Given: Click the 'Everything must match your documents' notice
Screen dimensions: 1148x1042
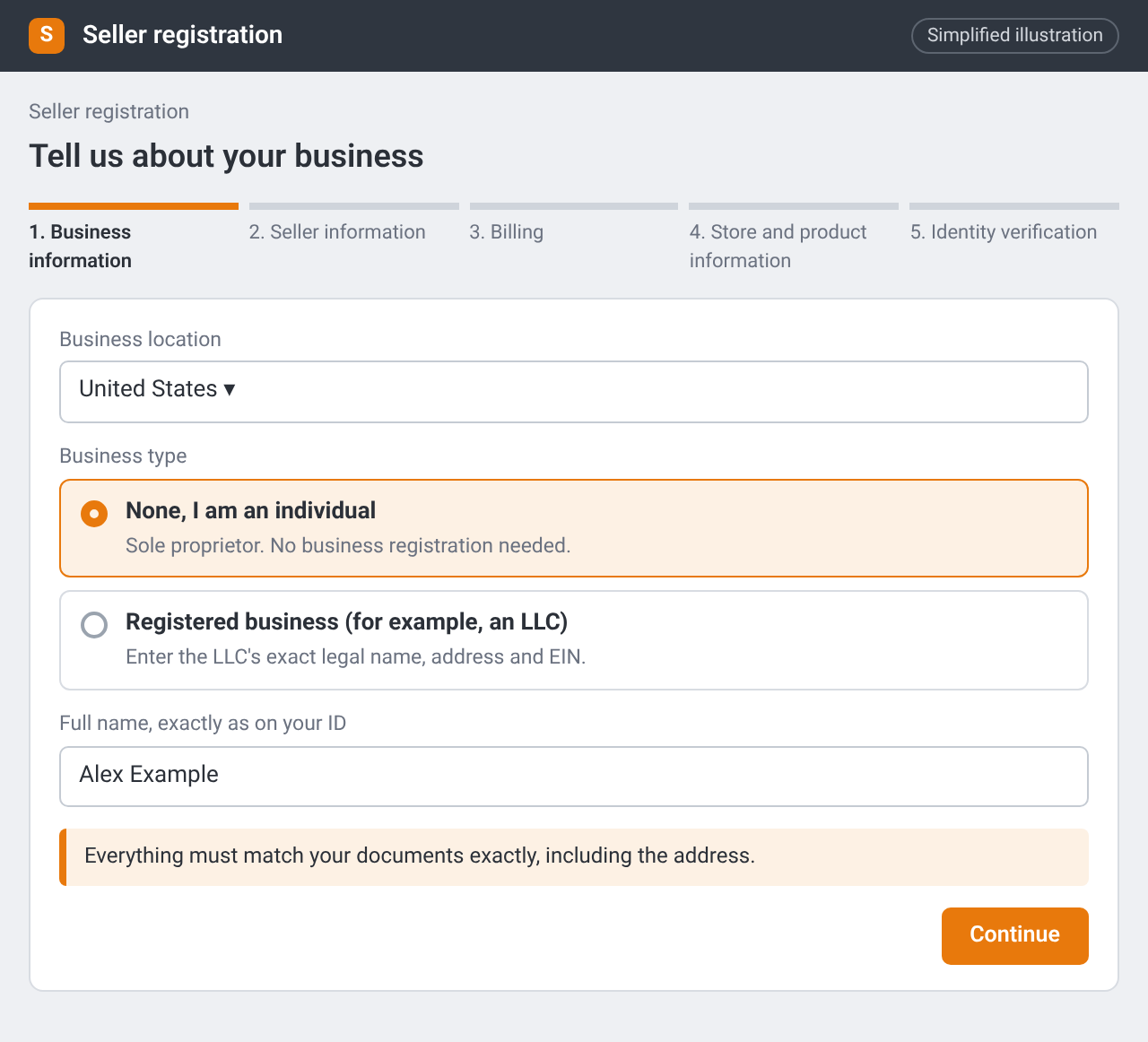Looking at the screenshot, I should 574,857.
